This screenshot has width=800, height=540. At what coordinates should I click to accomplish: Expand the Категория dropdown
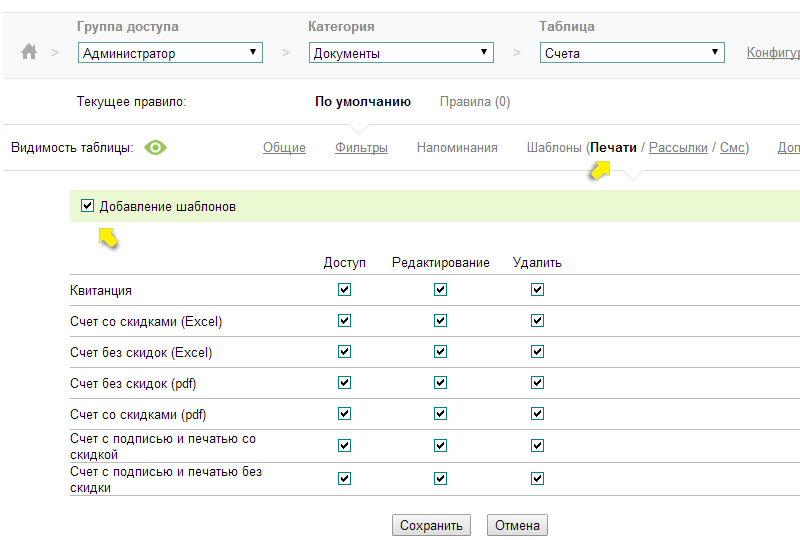[401, 54]
